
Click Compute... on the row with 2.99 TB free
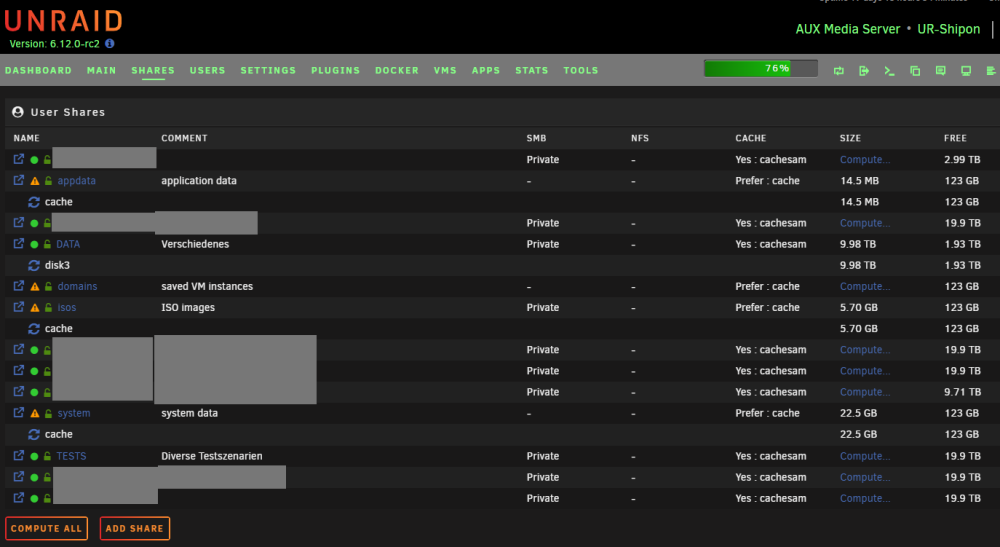[865, 159]
